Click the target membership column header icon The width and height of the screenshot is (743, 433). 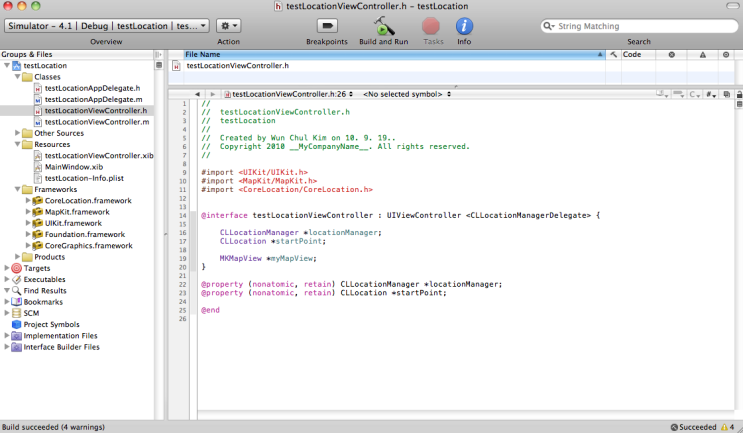coord(726,54)
